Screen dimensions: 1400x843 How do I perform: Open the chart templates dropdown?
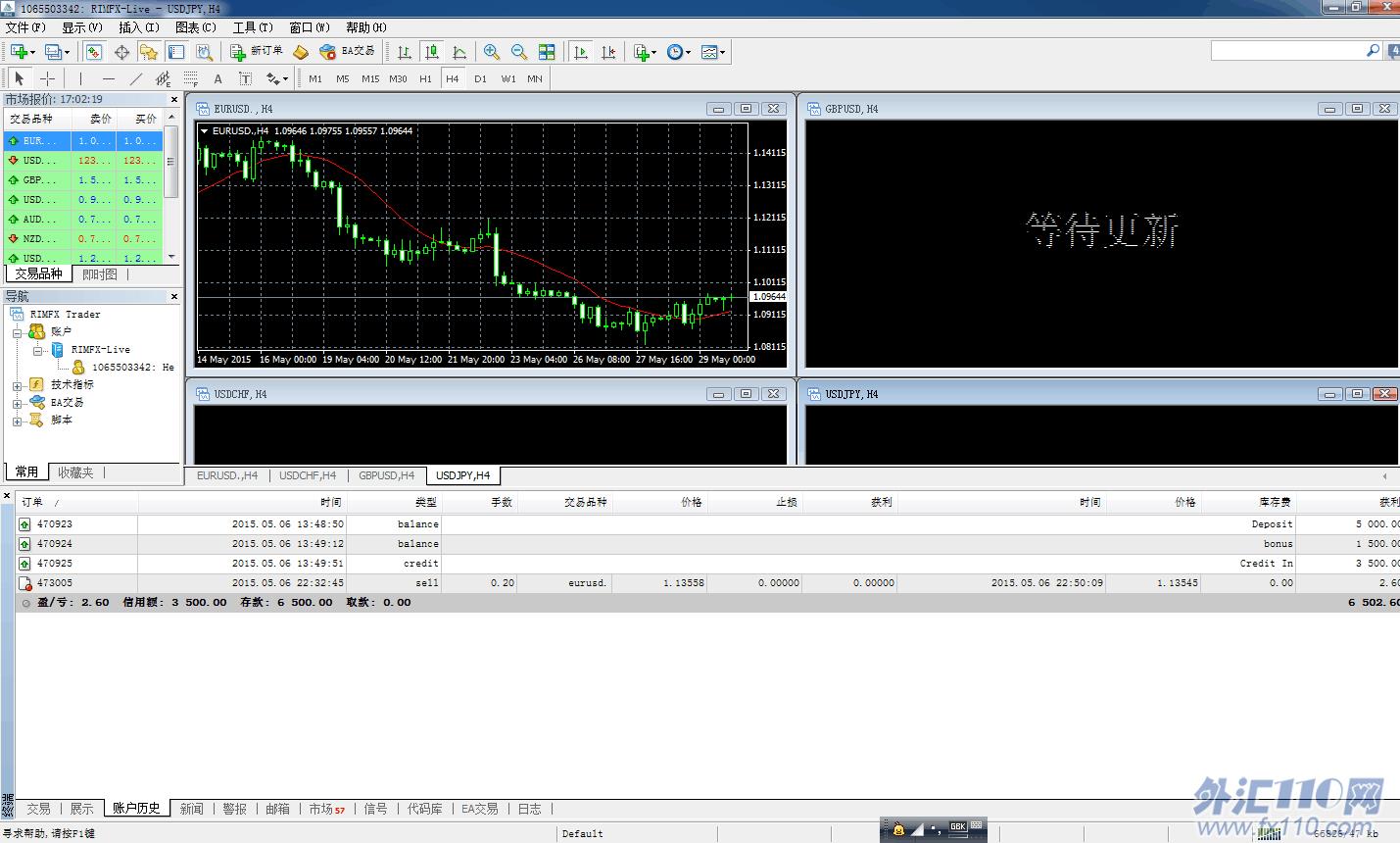pos(713,52)
